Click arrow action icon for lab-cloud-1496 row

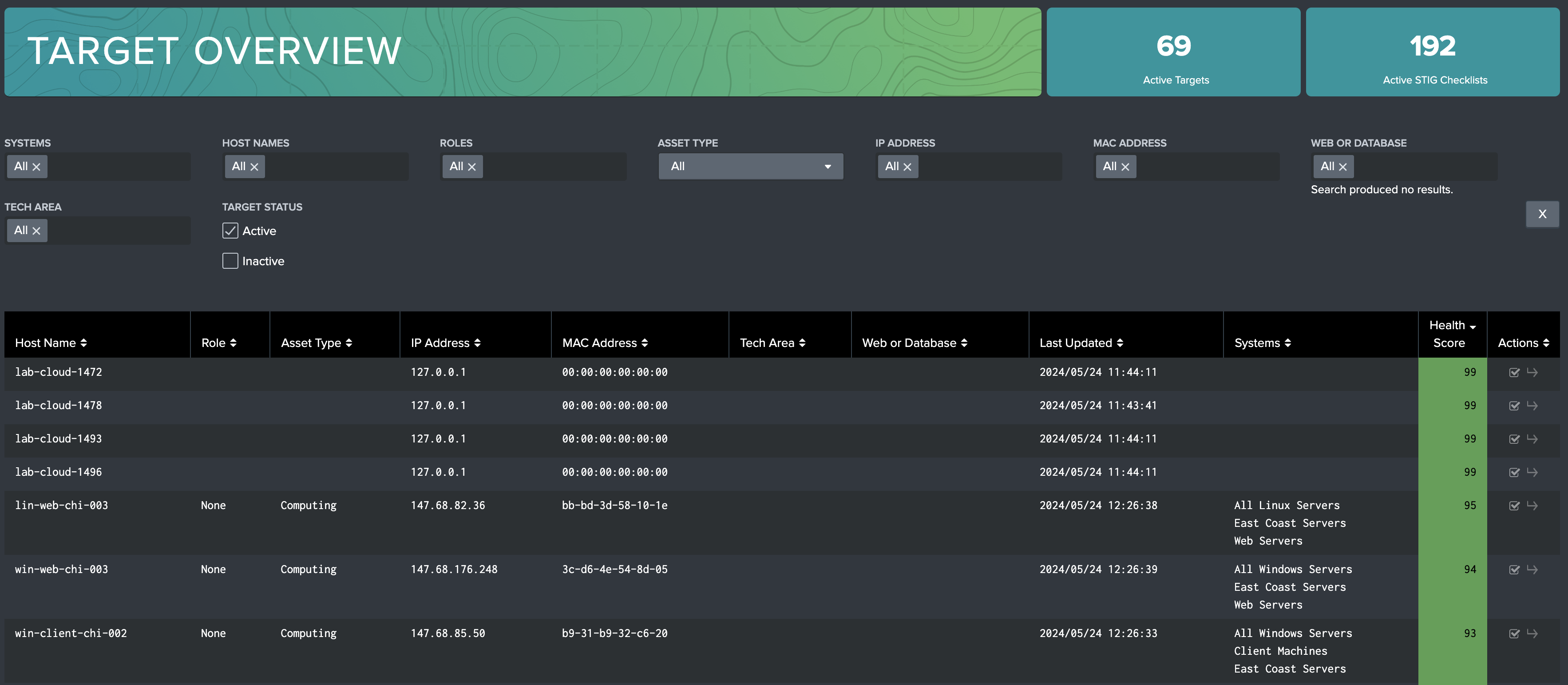(x=1532, y=472)
